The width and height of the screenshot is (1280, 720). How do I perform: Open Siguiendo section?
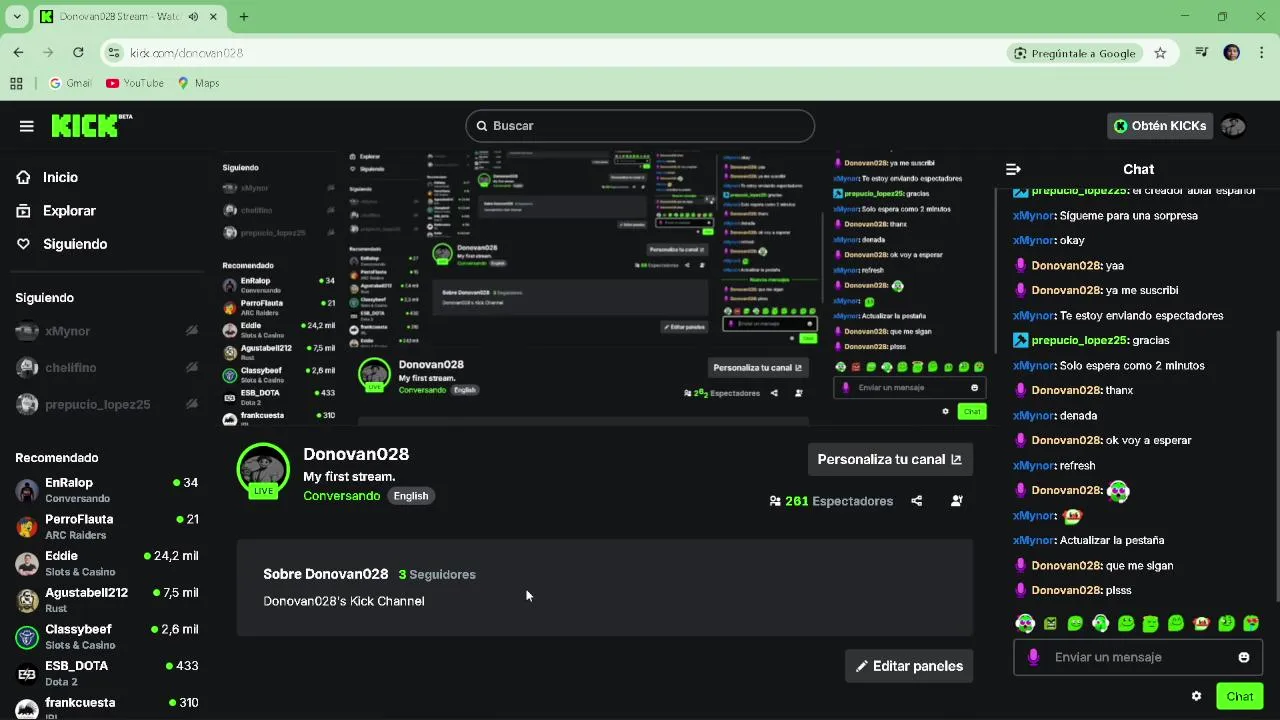[x=62, y=244]
